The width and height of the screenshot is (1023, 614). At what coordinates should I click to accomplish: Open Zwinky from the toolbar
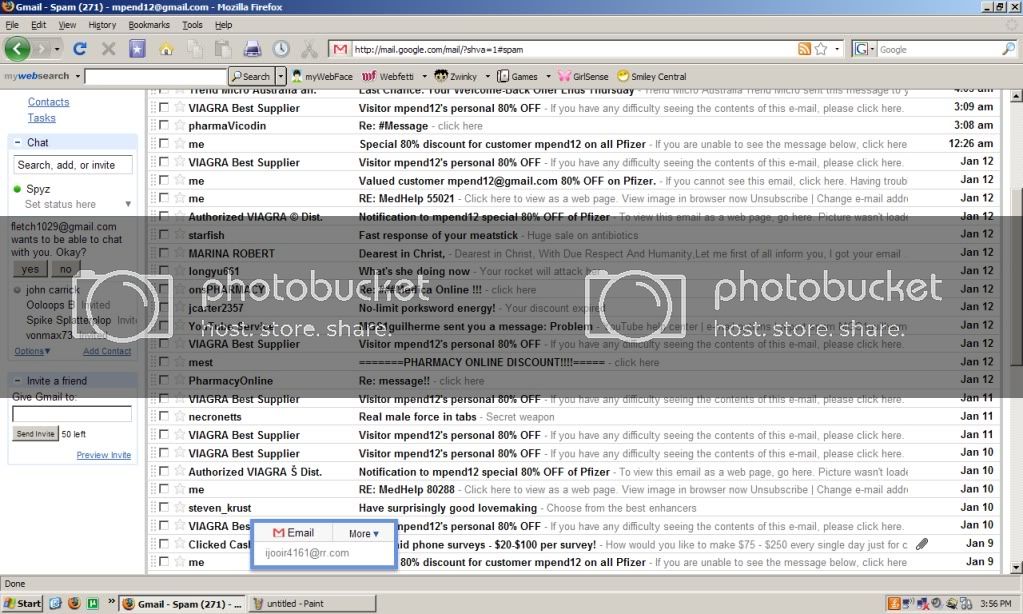pos(455,76)
